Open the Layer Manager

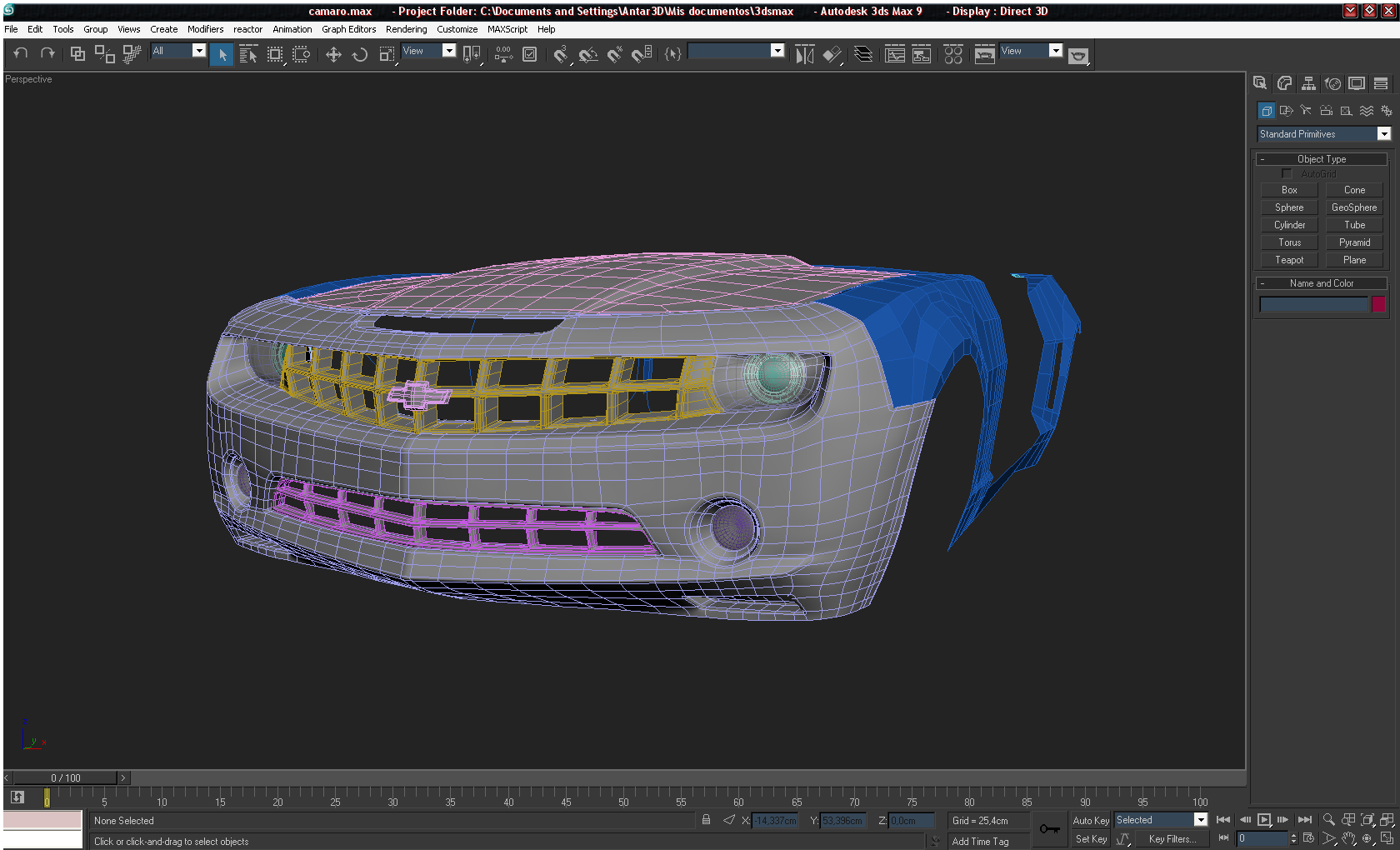pos(864,54)
